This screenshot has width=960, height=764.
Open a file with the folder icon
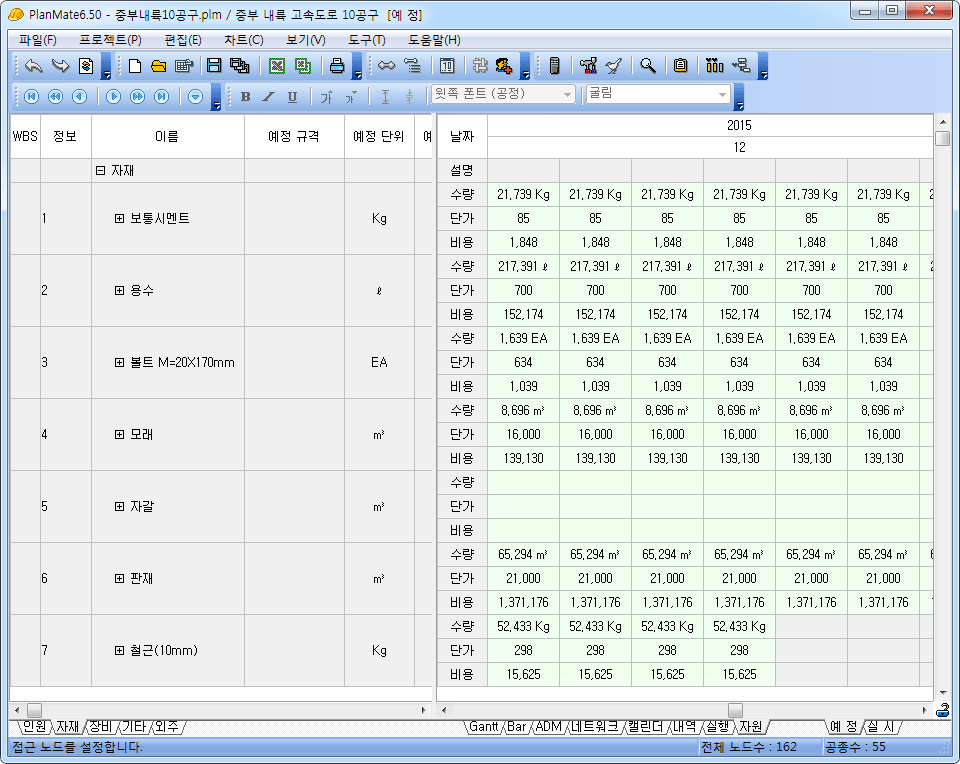158,66
